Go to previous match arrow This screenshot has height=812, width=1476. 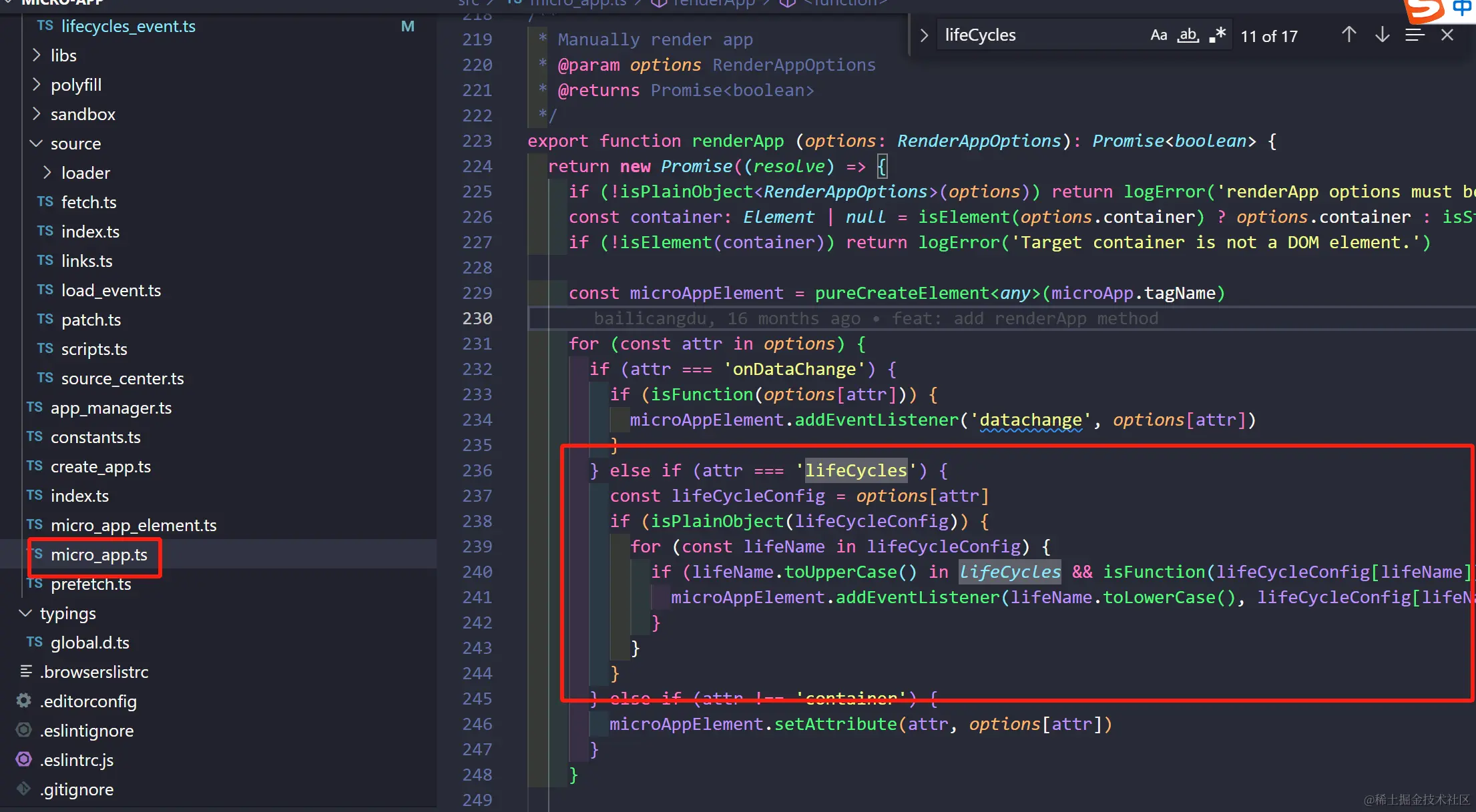[x=1348, y=35]
